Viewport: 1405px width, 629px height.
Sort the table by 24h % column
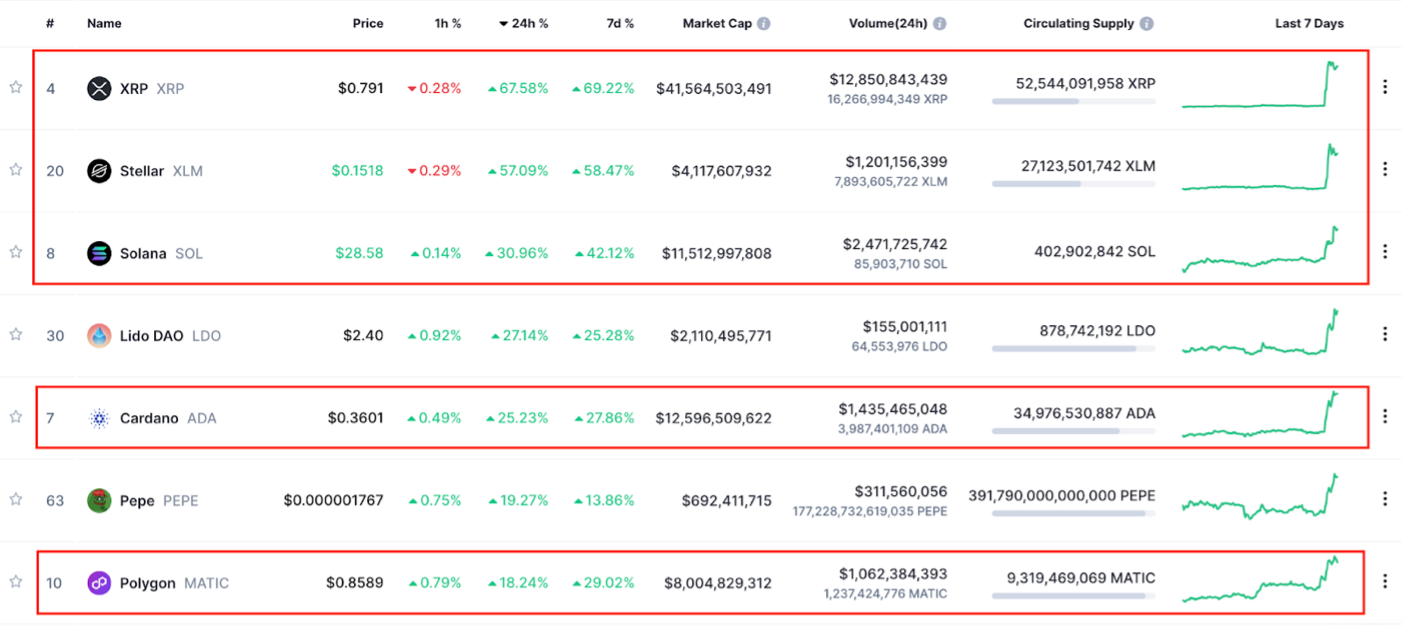click(524, 23)
